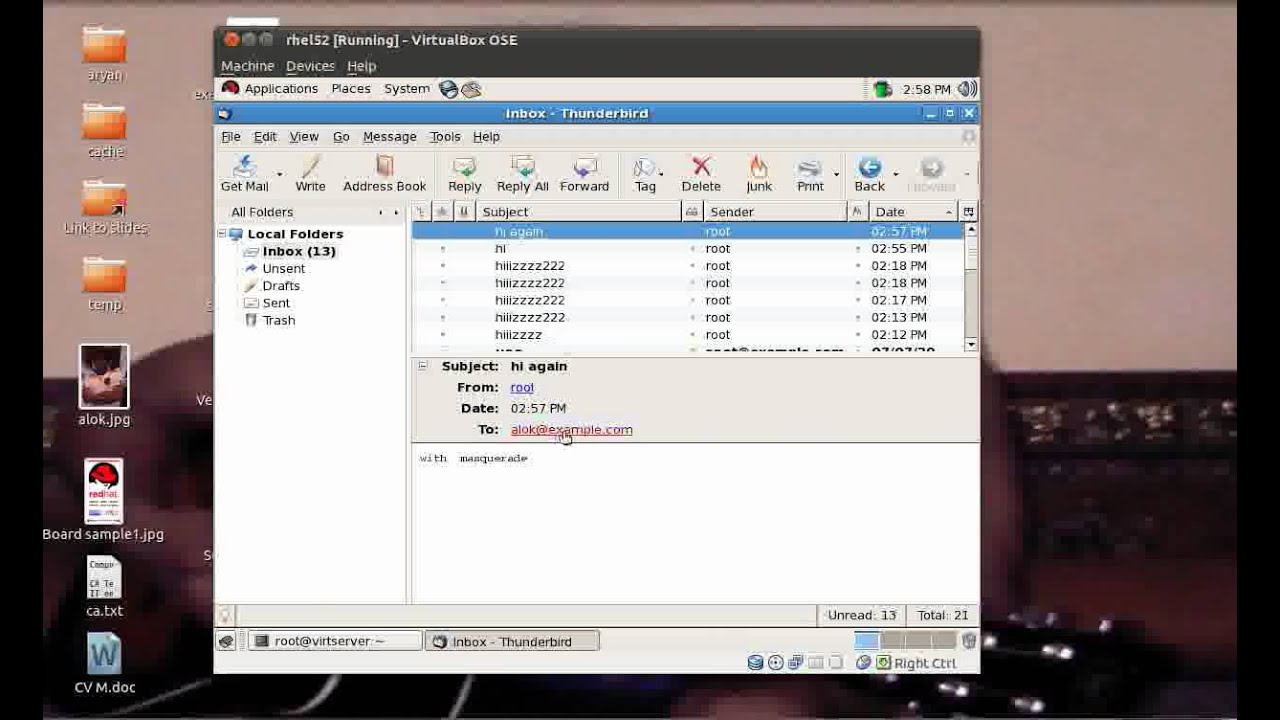Click the starred column header icon

click(x=441, y=212)
